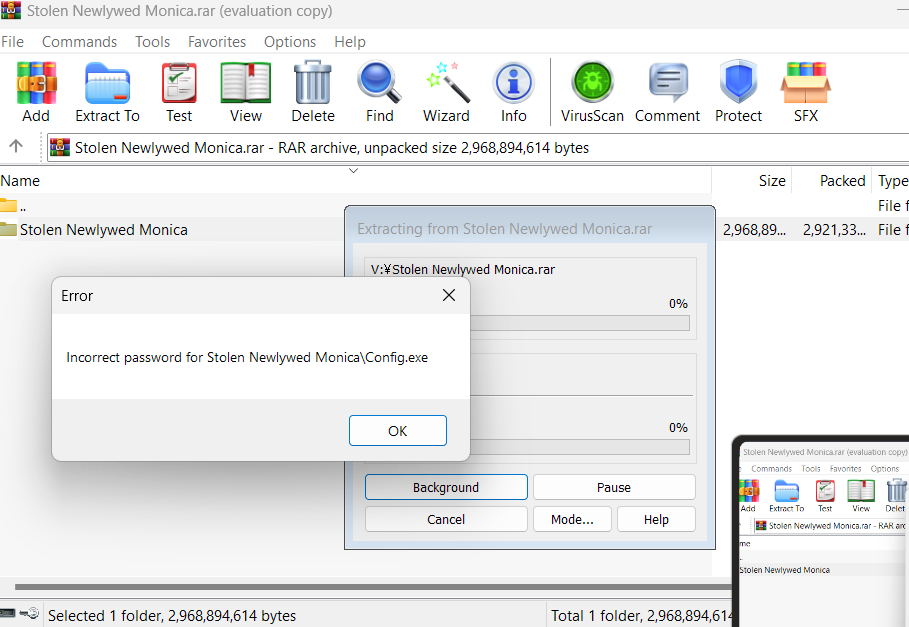This screenshot has width=909, height=627.
Task: Sort by the Packed column header
Action: click(832, 181)
